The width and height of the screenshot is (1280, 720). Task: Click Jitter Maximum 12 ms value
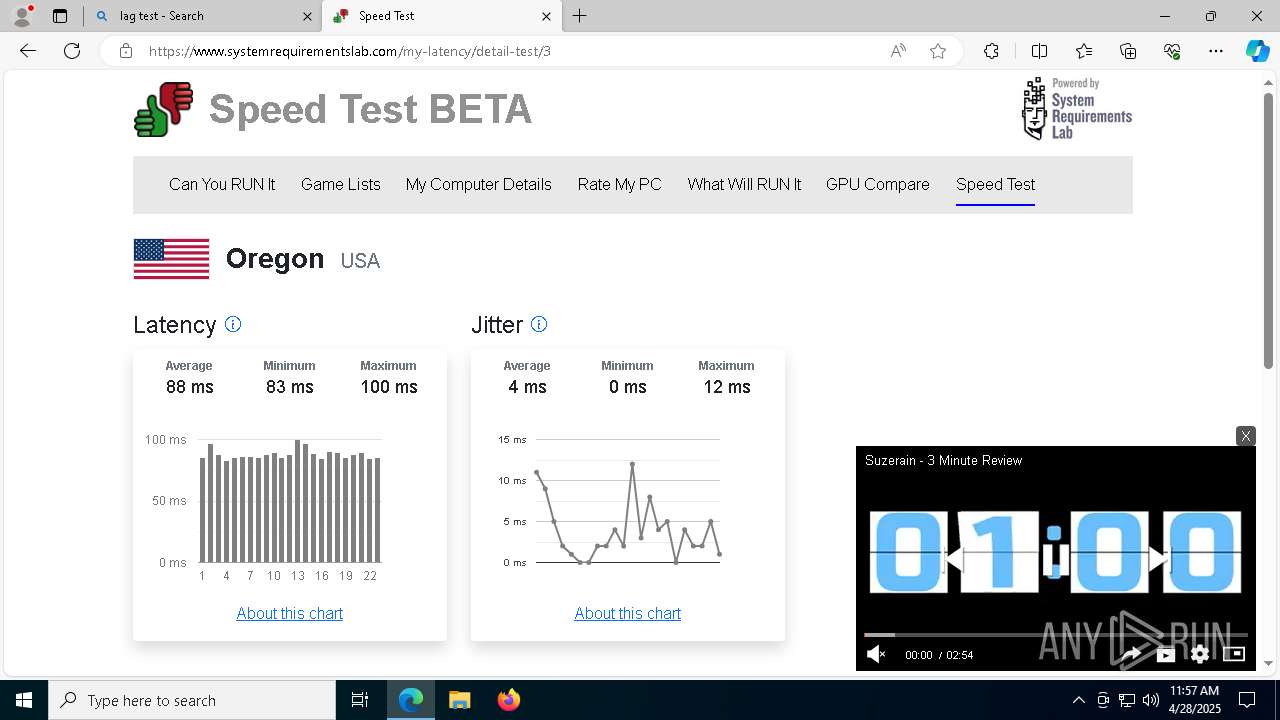[x=727, y=387]
